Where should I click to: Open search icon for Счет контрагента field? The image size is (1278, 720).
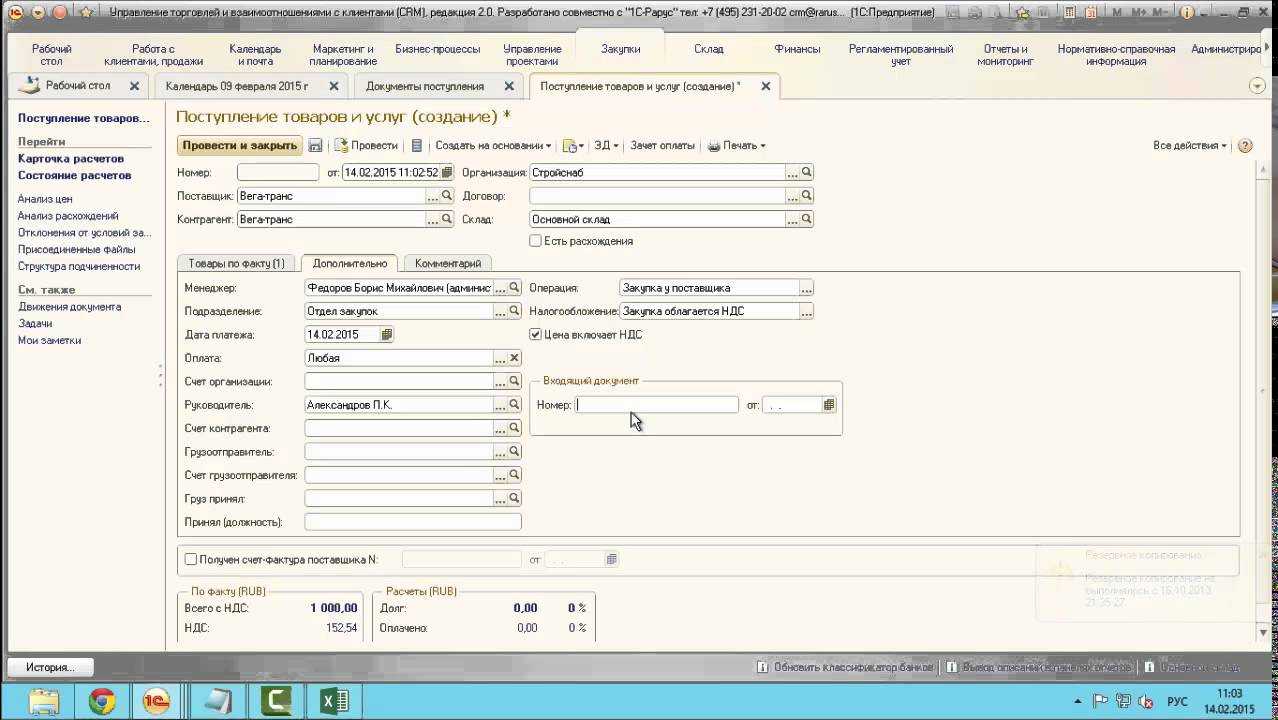(515, 428)
